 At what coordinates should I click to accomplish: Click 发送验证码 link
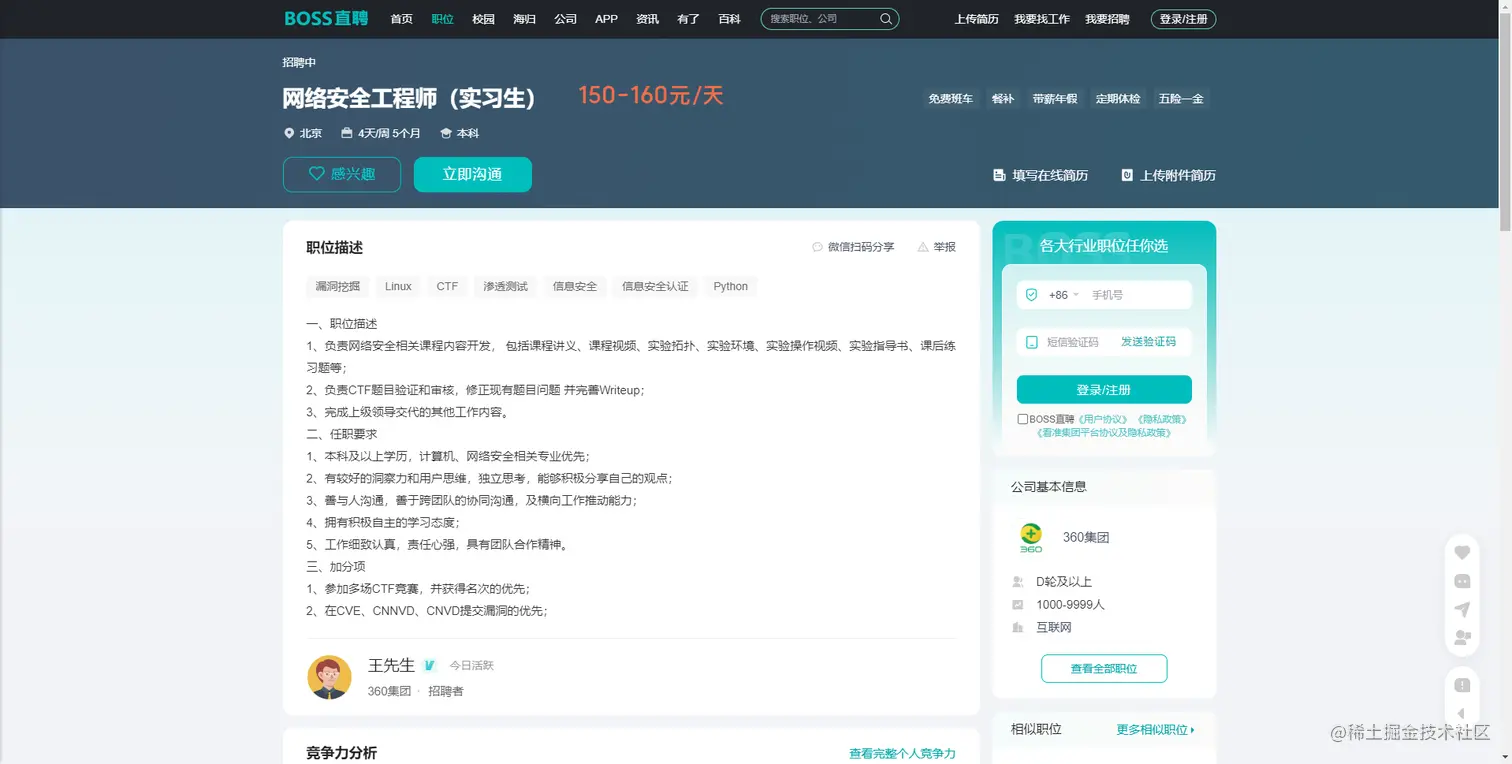[1148, 342]
